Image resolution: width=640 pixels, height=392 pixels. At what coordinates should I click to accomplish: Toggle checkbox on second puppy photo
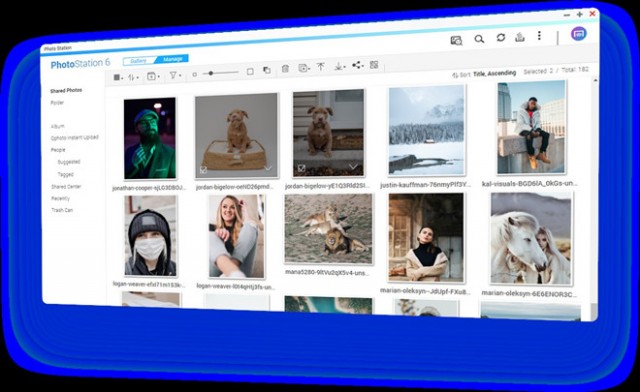(x=301, y=168)
